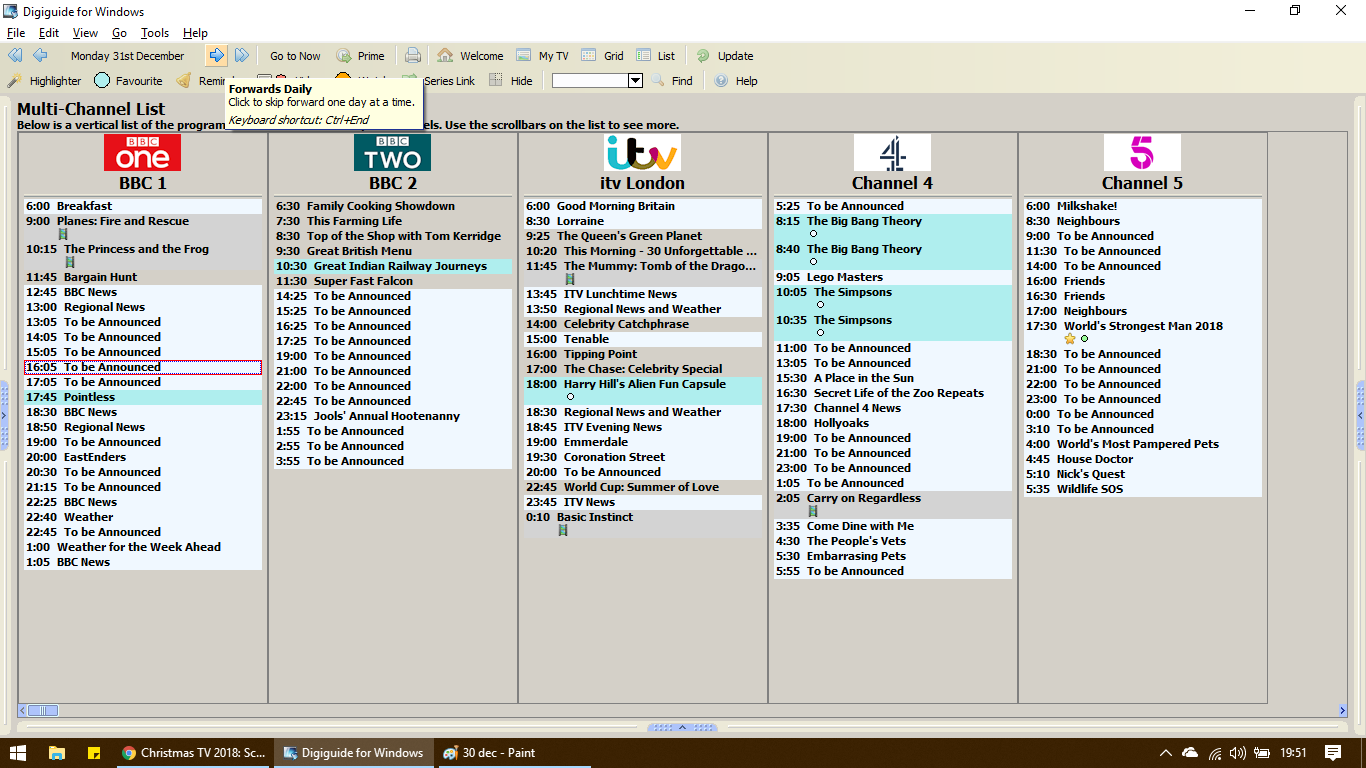The height and width of the screenshot is (768, 1366).
Task: Click the Go to Now button
Action: tap(295, 56)
